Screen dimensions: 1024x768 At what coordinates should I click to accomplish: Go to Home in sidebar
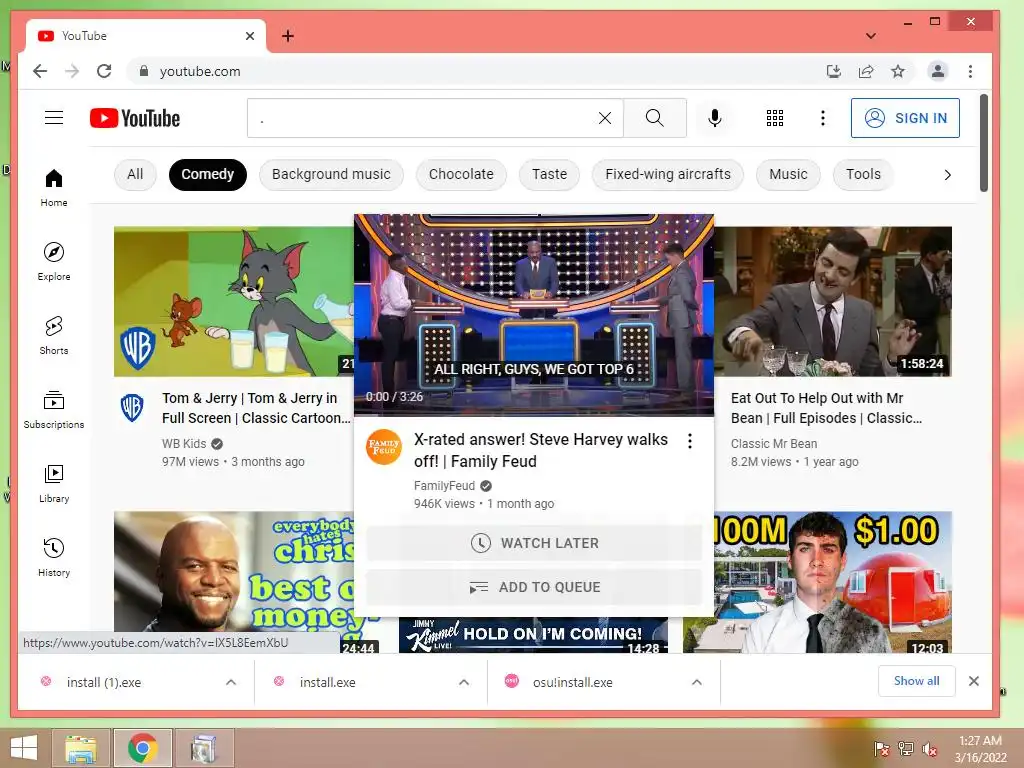point(54,188)
